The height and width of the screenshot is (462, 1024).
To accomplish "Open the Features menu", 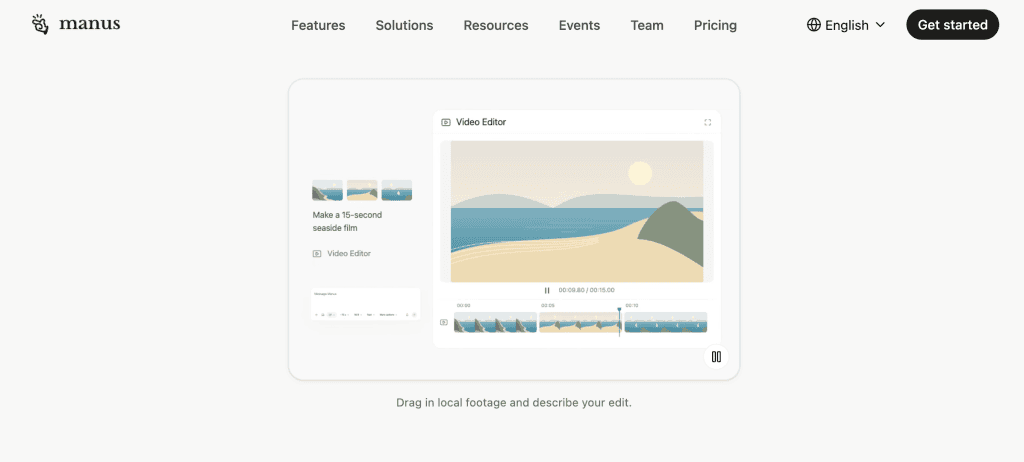I will (x=318, y=25).
